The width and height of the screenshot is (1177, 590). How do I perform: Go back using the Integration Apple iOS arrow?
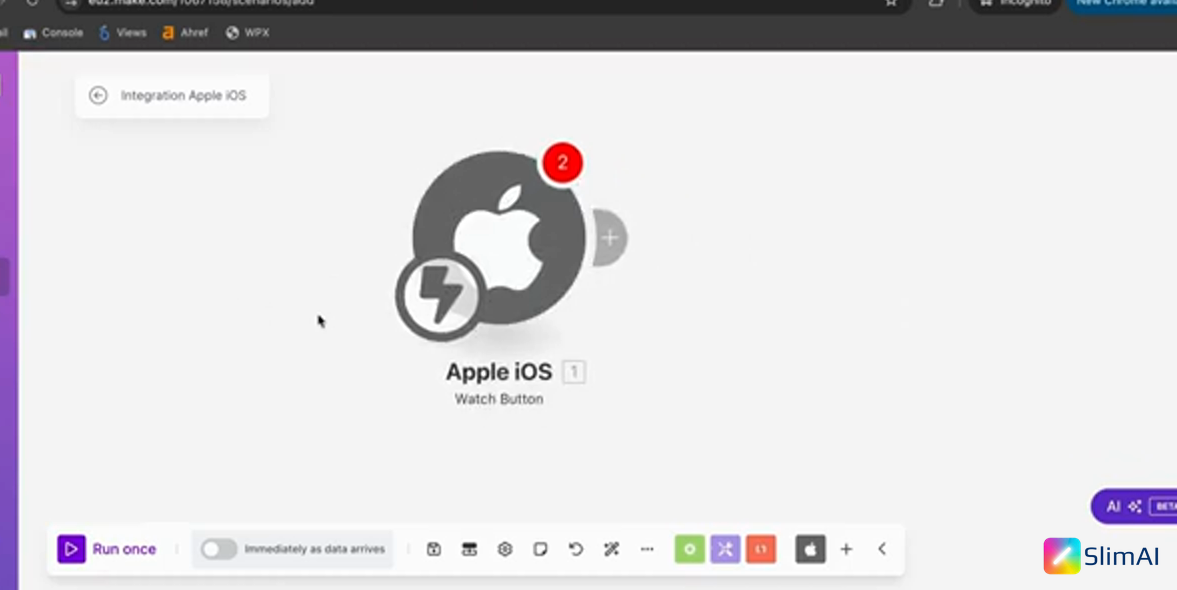[x=98, y=95]
